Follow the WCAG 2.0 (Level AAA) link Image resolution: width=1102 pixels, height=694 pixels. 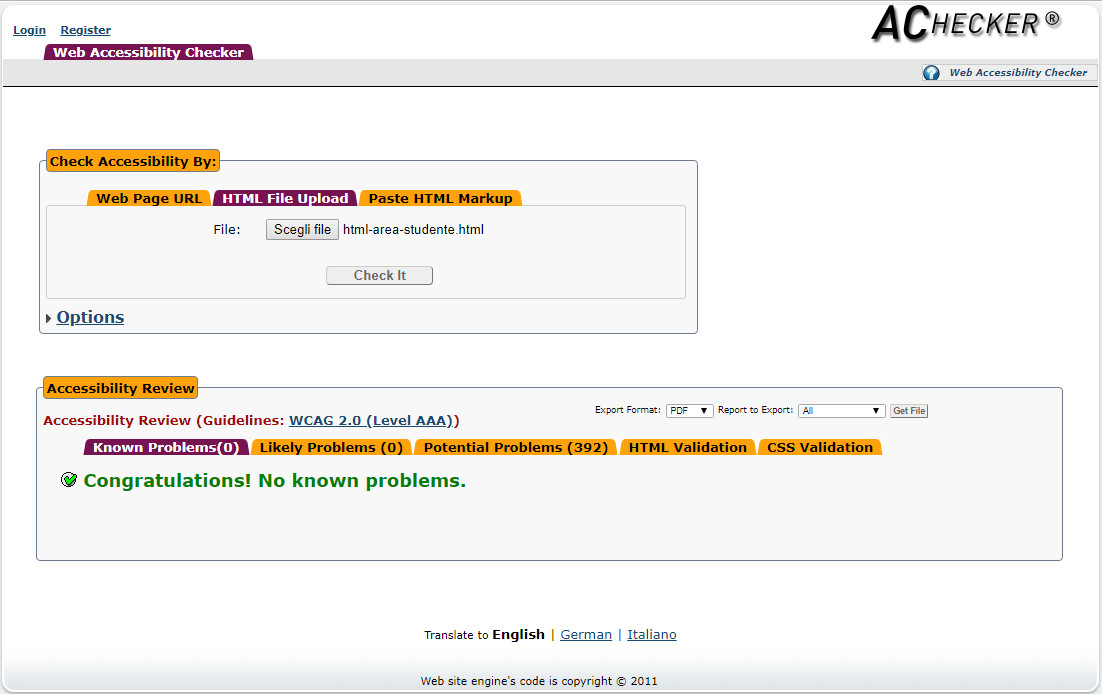370,421
